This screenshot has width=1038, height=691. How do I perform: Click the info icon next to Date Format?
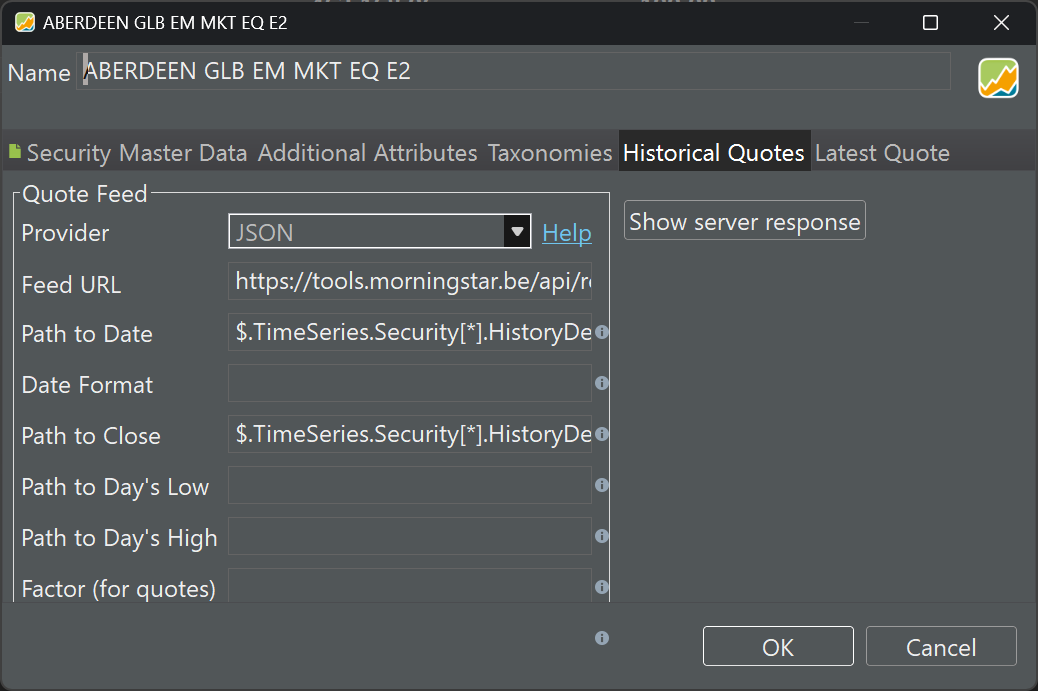point(602,383)
